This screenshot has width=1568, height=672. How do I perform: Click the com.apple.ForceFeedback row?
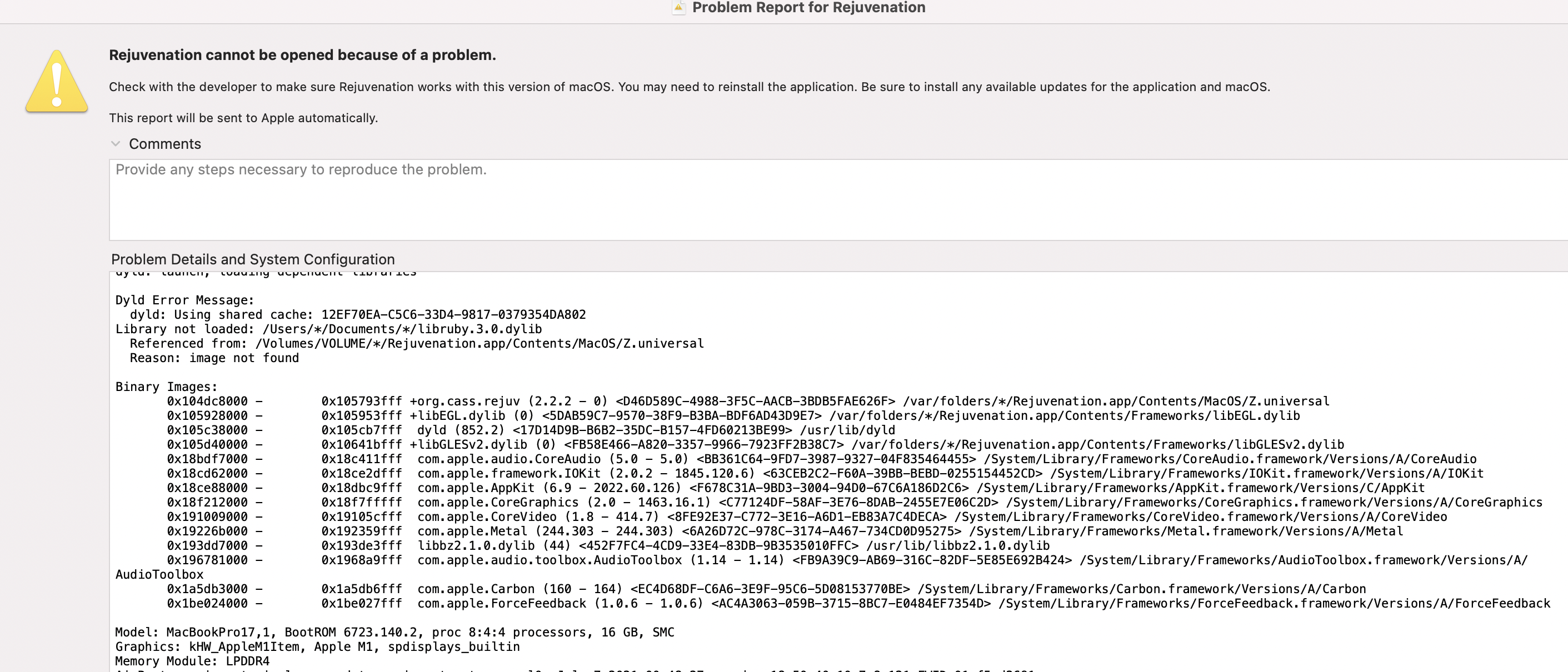(x=858, y=604)
